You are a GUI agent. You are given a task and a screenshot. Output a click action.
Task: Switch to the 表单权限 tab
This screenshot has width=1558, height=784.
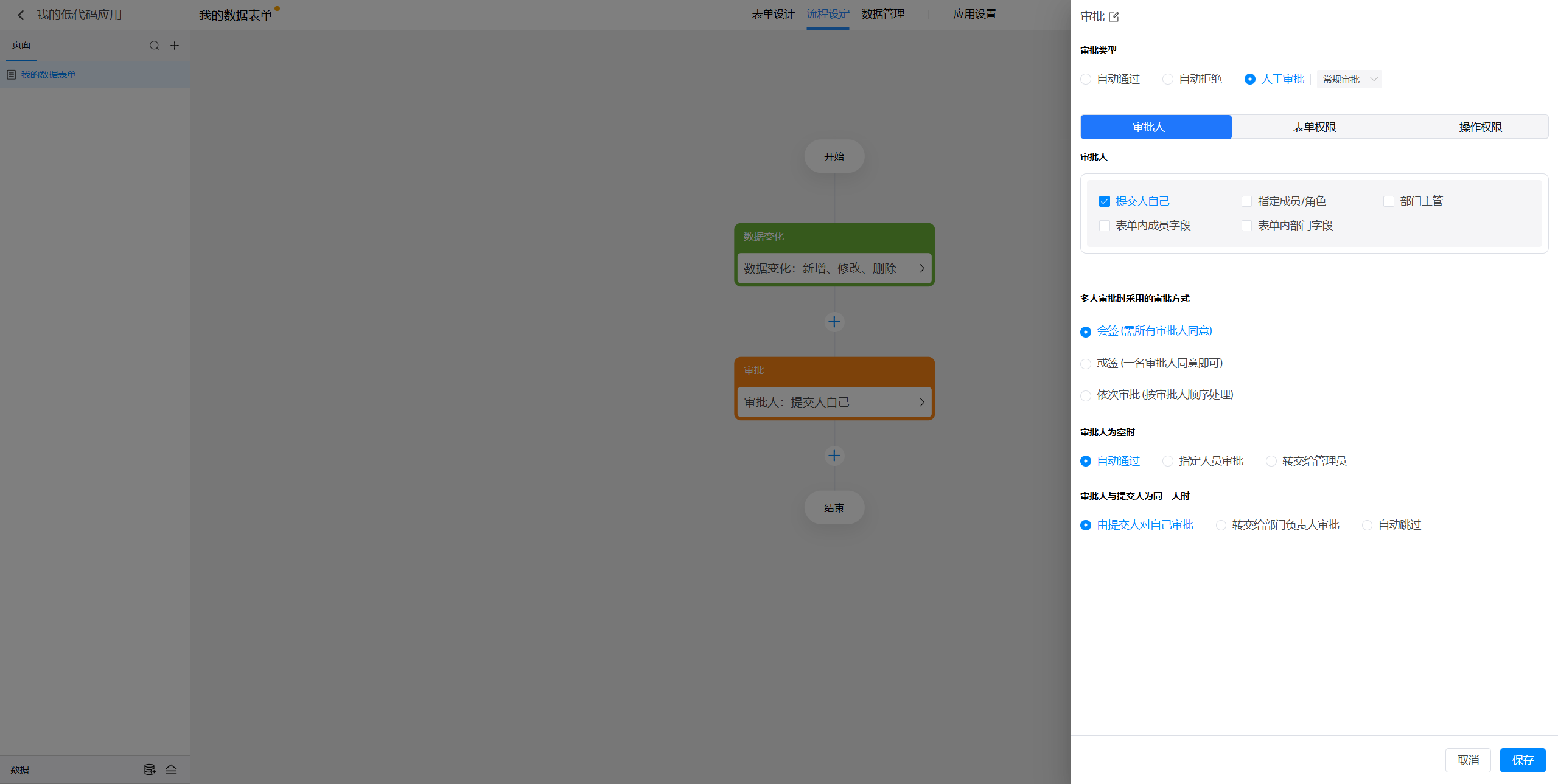coord(1314,127)
